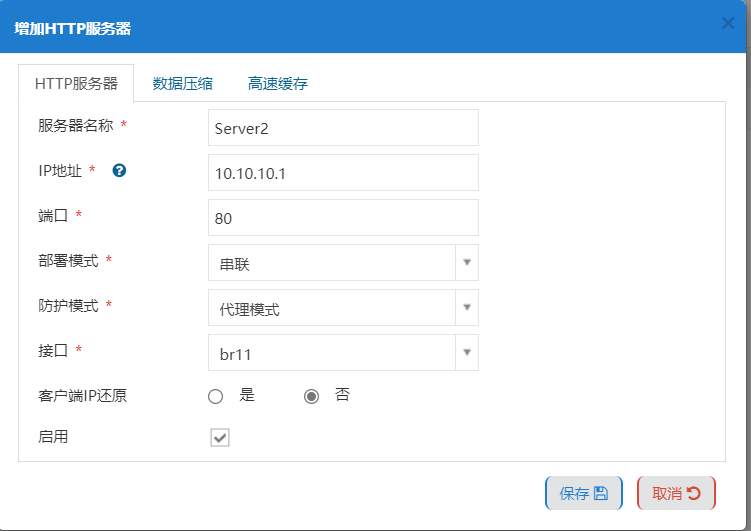Click the 客户端IP还原 label

click(x=82, y=396)
